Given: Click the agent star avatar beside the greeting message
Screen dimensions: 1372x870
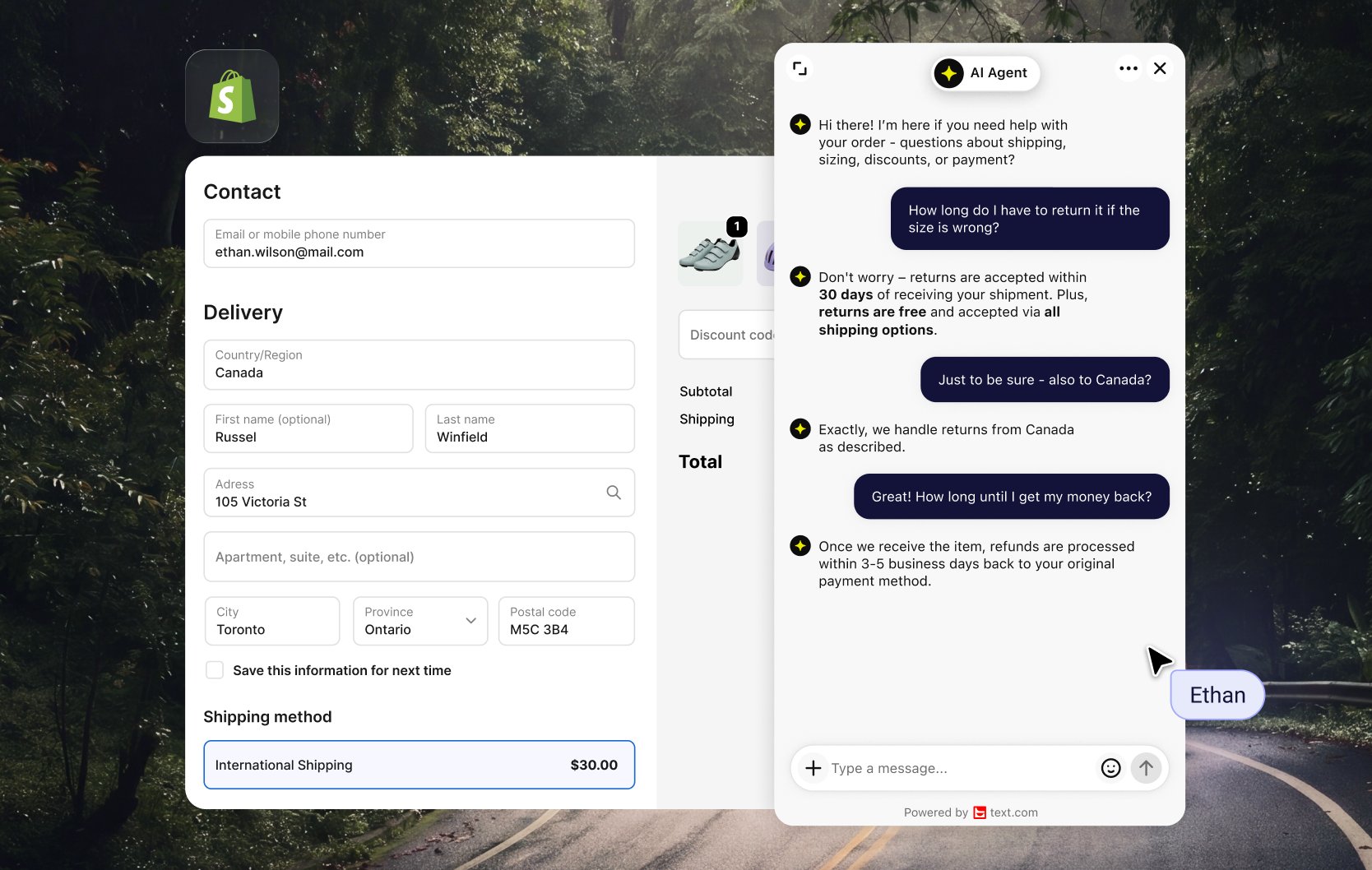Looking at the screenshot, I should pyautogui.click(x=800, y=124).
